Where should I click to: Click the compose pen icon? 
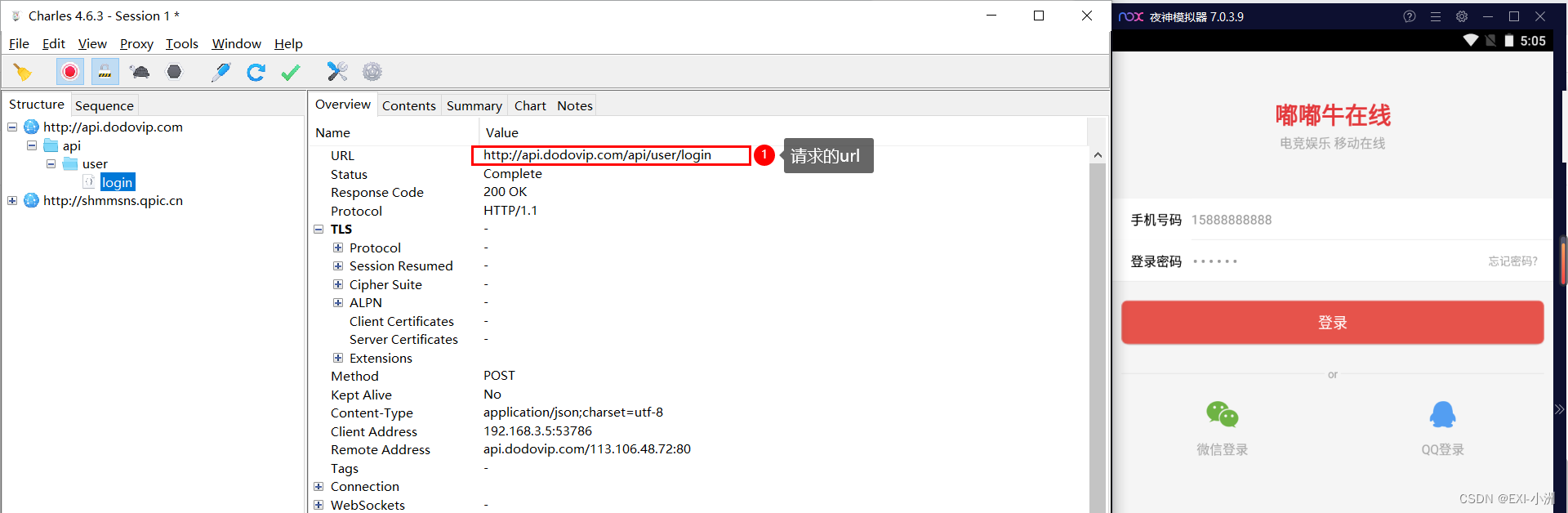tap(220, 72)
